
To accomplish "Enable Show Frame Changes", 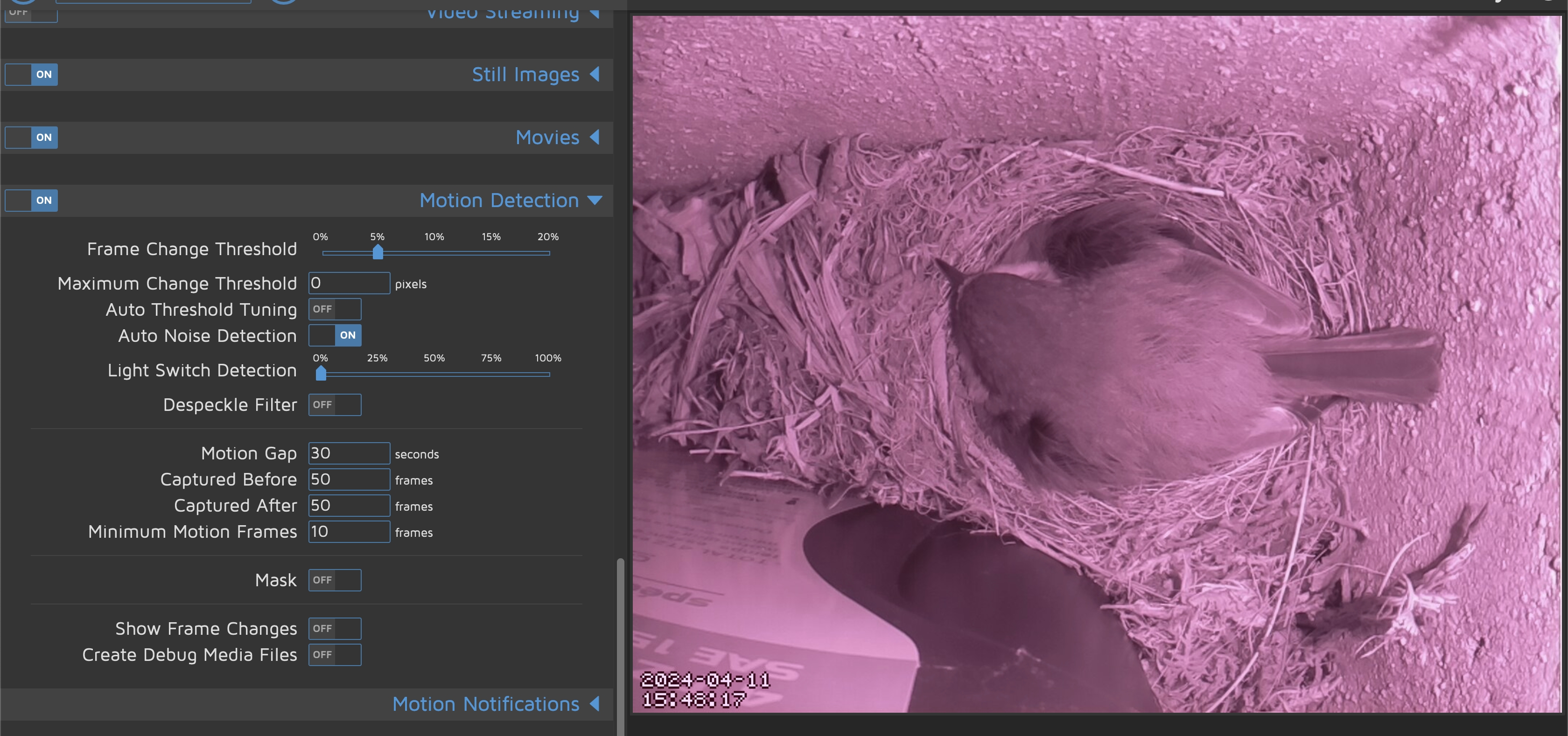I will pos(334,628).
